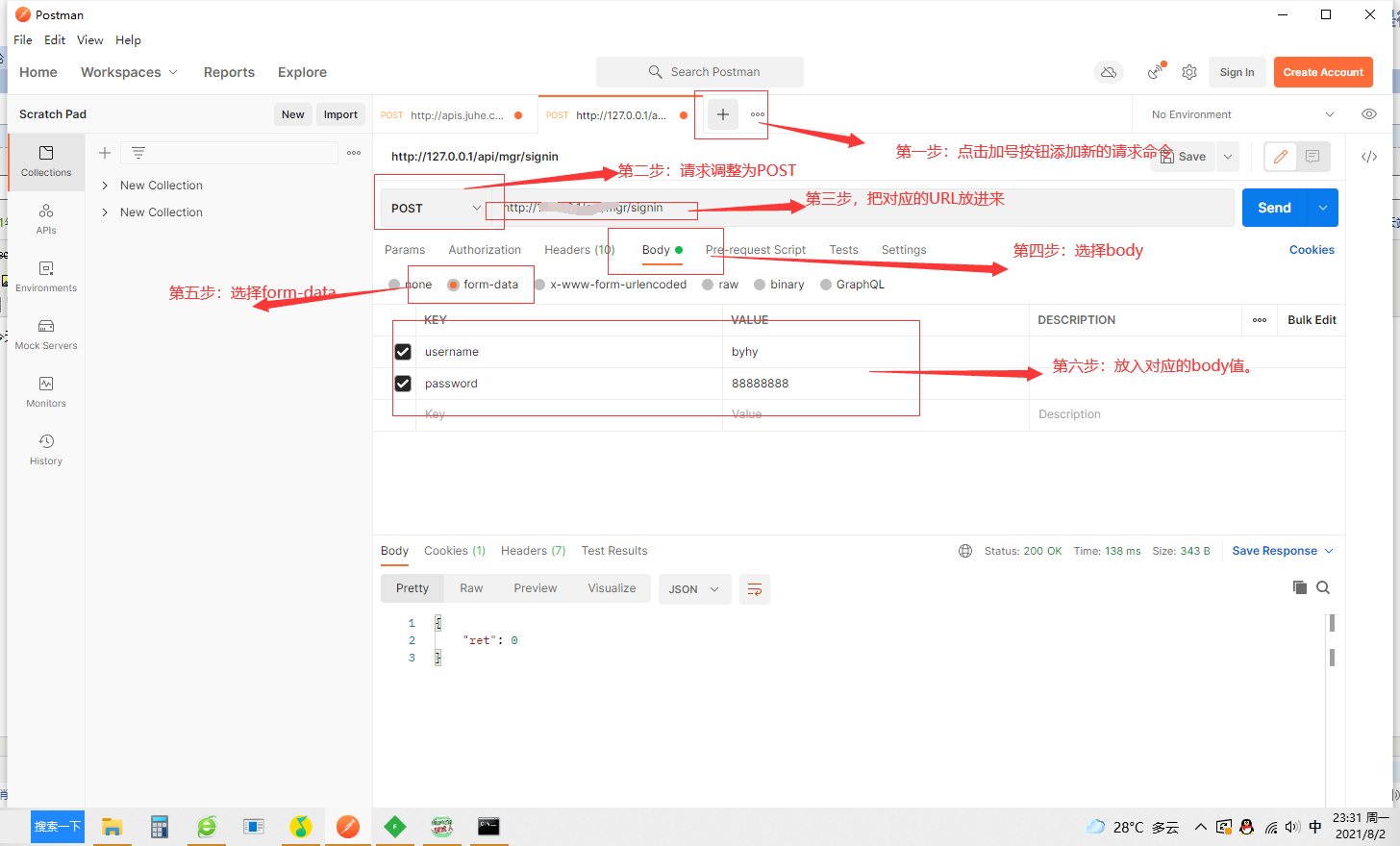Viewport: 1400px width, 846px height.
Task: Open the command prompt taskbar icon
Action: click(488, 827)
